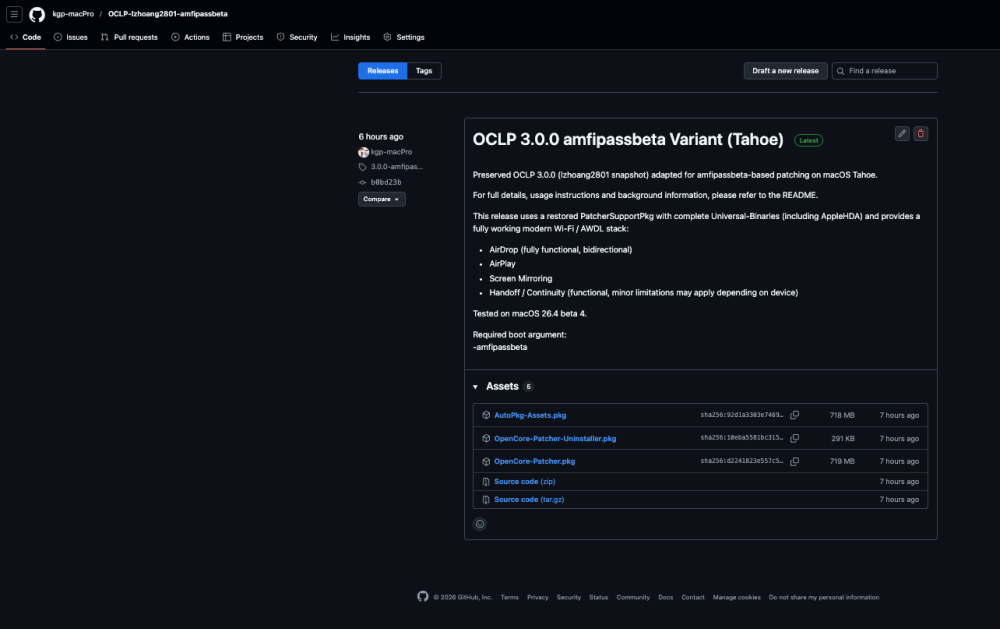Viewport: 1000px width, 629px height.
Task: Click the zip file icon beside Source code (zip)
Action: click(x=486, y=482)
